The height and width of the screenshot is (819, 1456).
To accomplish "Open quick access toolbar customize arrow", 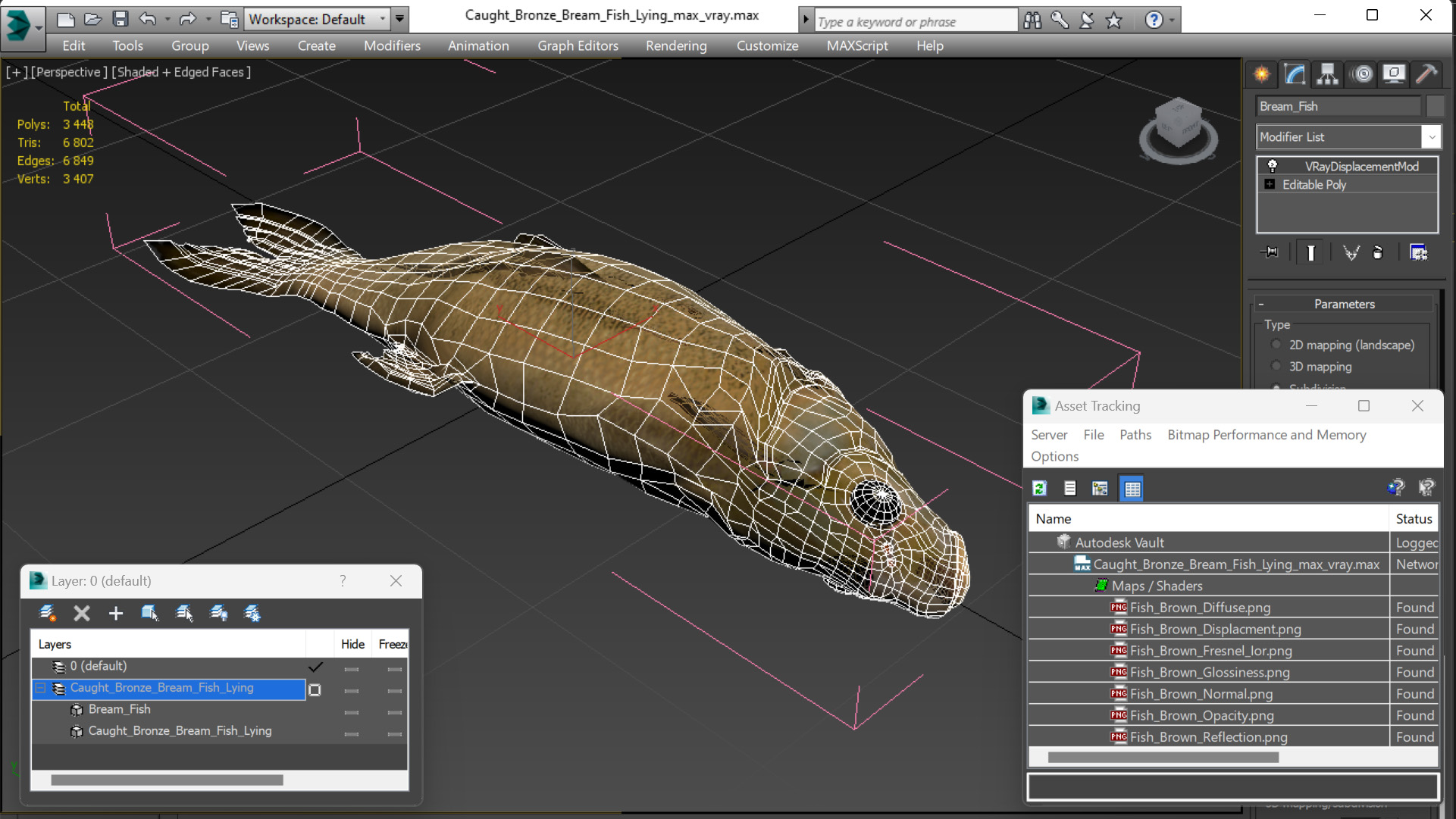I will point(399,19).
